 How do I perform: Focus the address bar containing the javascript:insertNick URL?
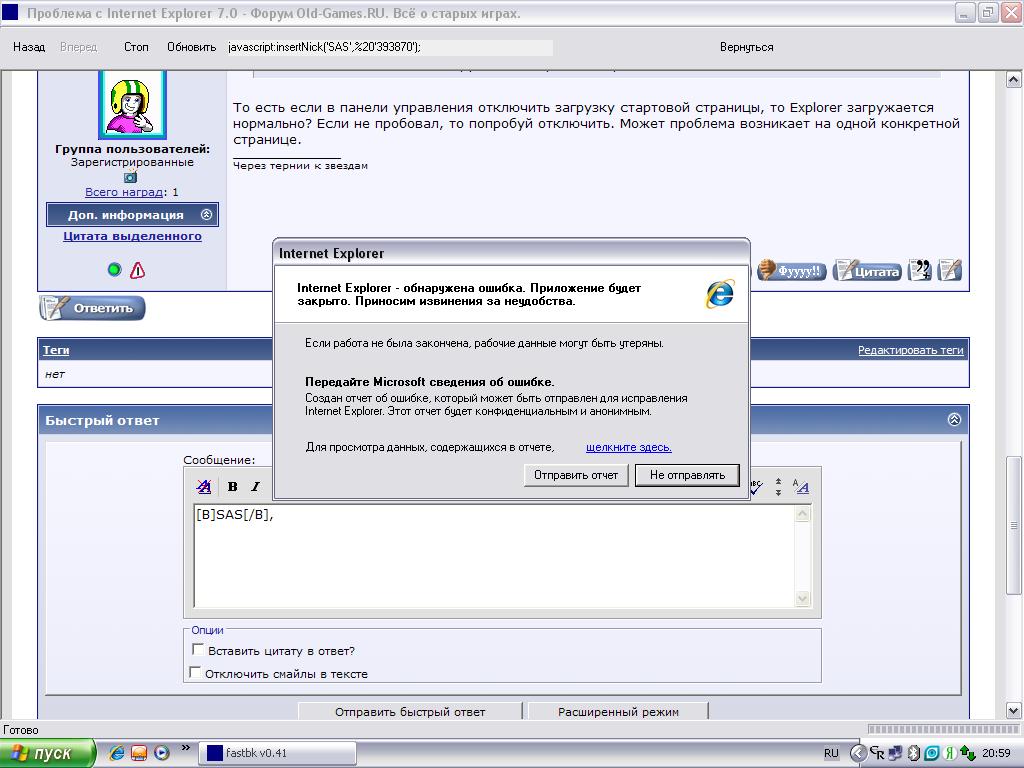click(x=390, y=47)
